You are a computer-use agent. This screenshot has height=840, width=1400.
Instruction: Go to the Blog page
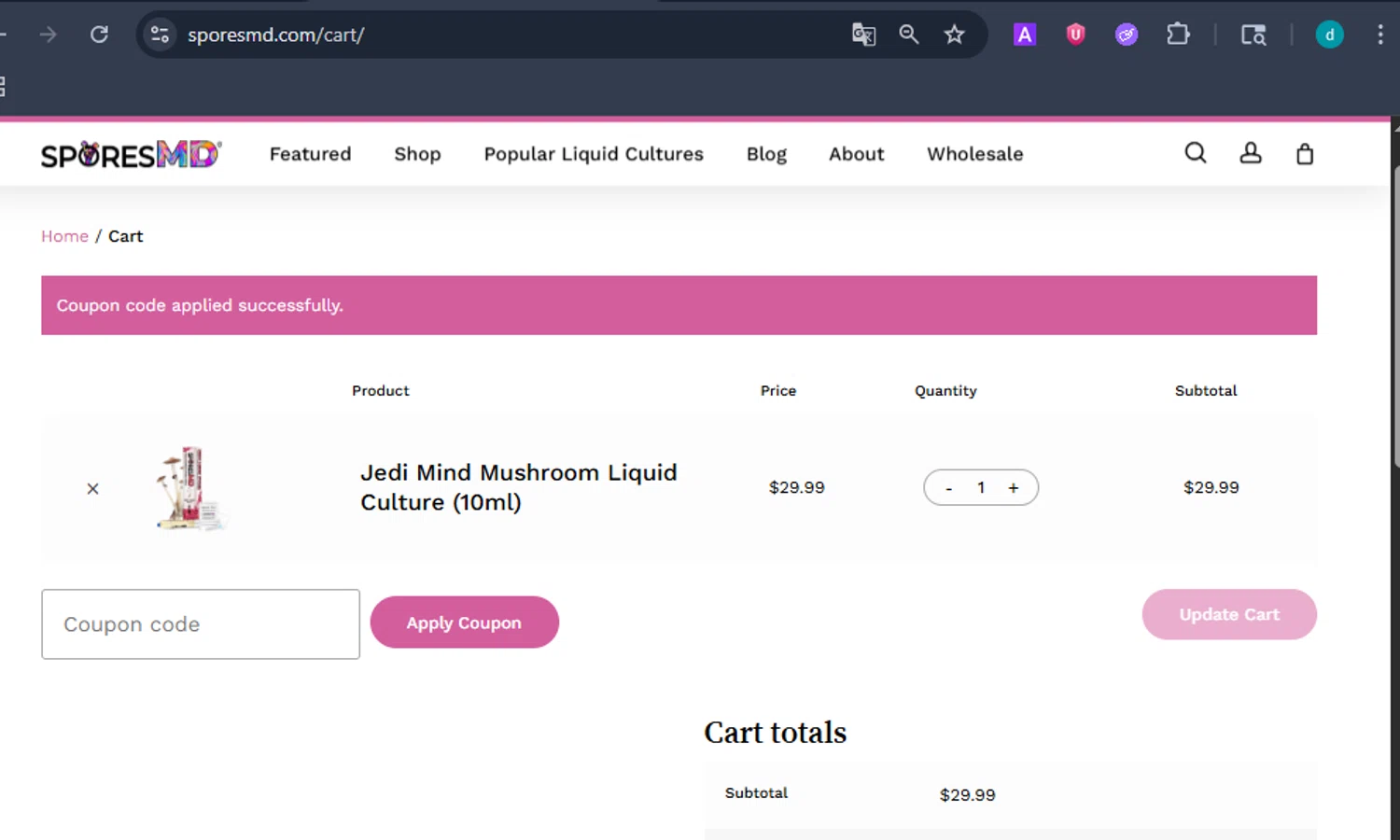pyautogui.click(x=766, y=154)
